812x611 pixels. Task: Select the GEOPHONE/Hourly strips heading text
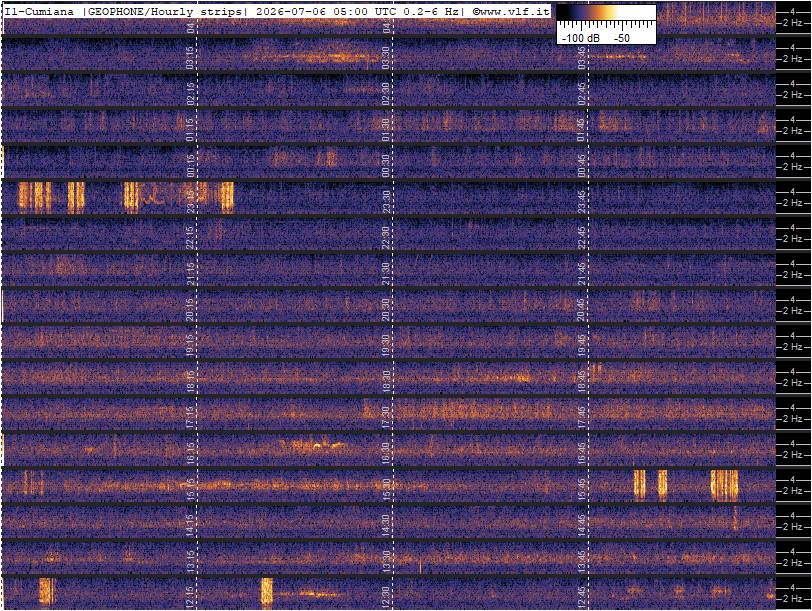tap(163, 11)
